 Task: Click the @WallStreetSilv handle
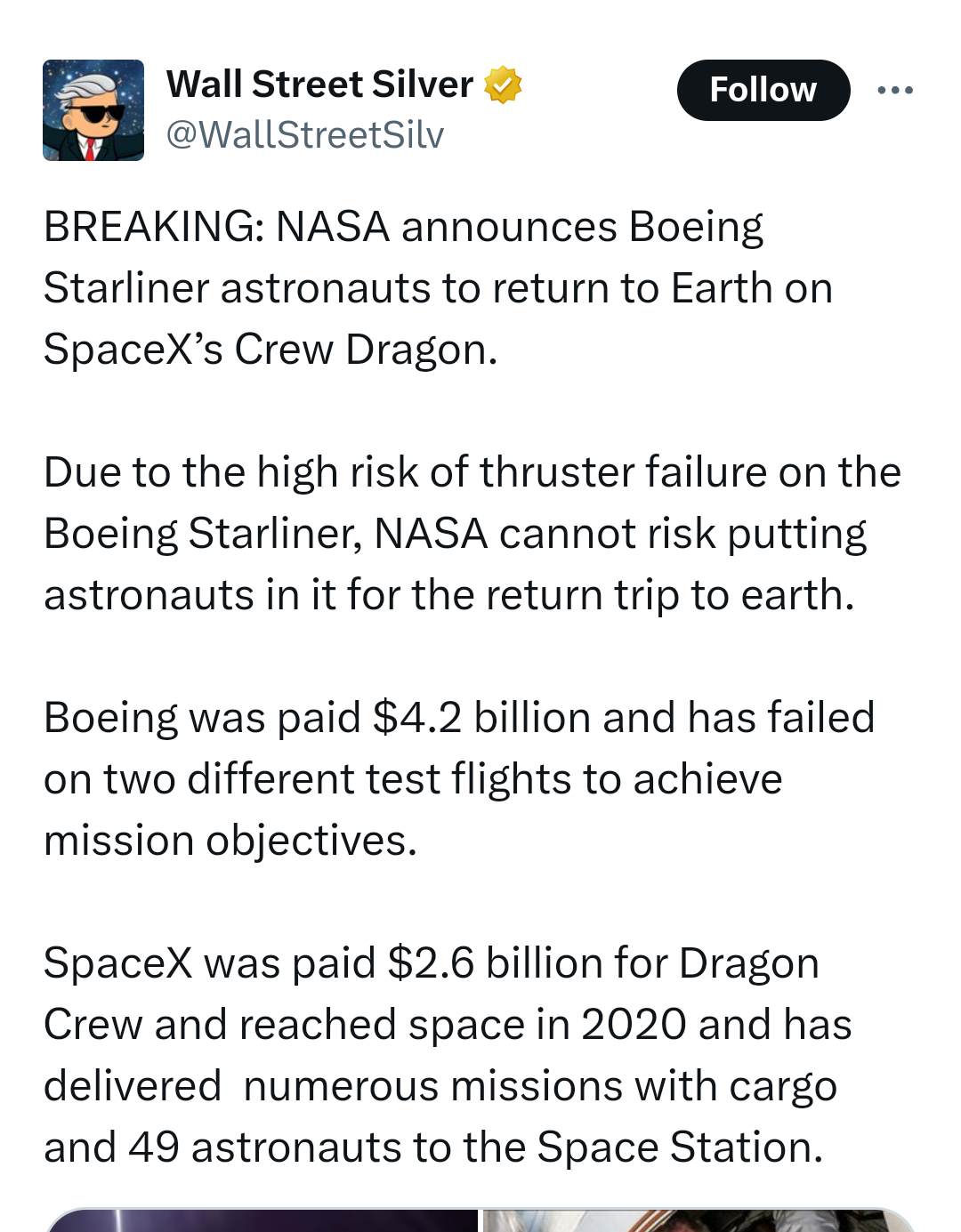[305, 135]
